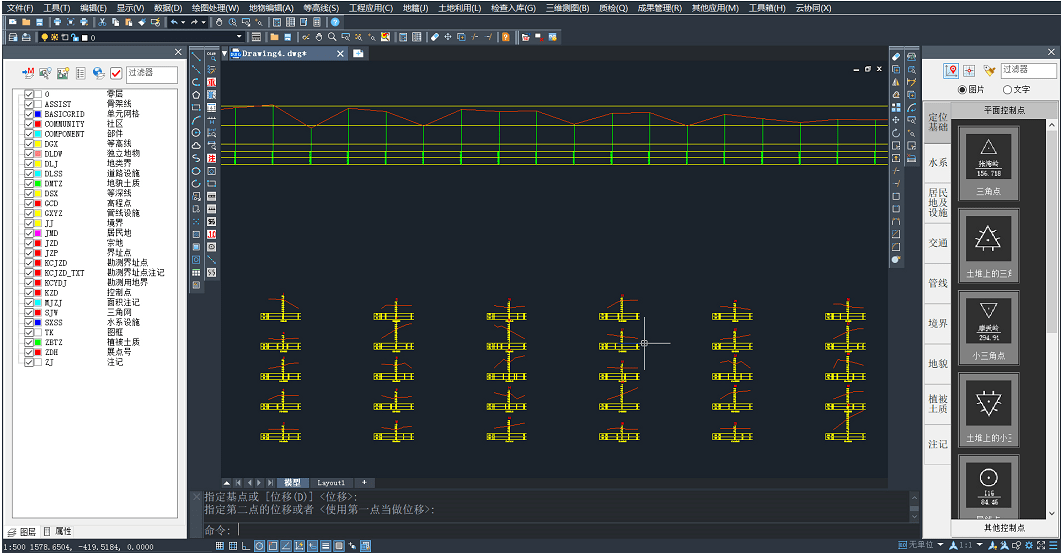Click the Print icon in top toolbar

click(57, 22)
